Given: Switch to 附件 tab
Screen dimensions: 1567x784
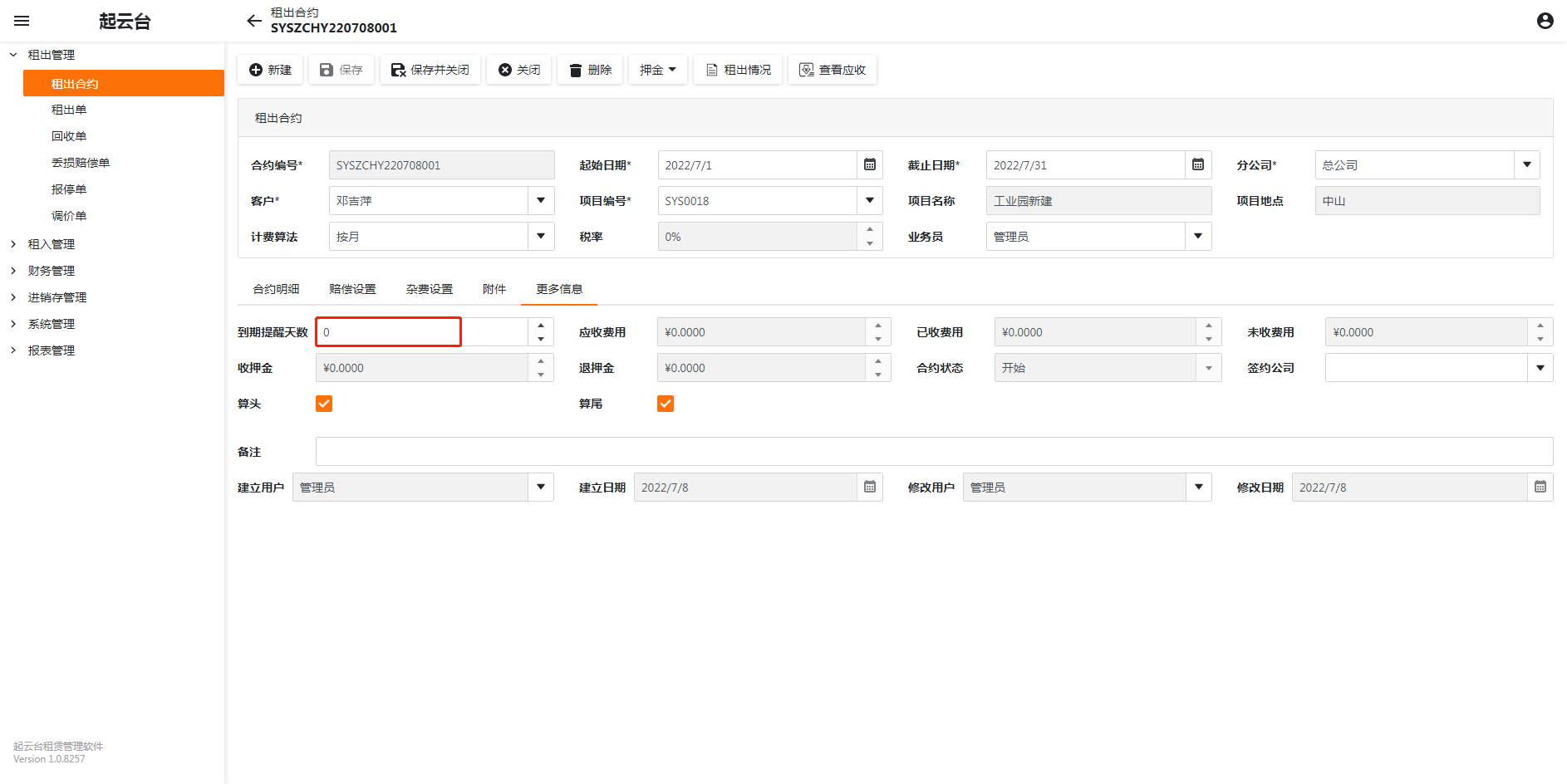Looking at the screenshot, I should (494, 289).
